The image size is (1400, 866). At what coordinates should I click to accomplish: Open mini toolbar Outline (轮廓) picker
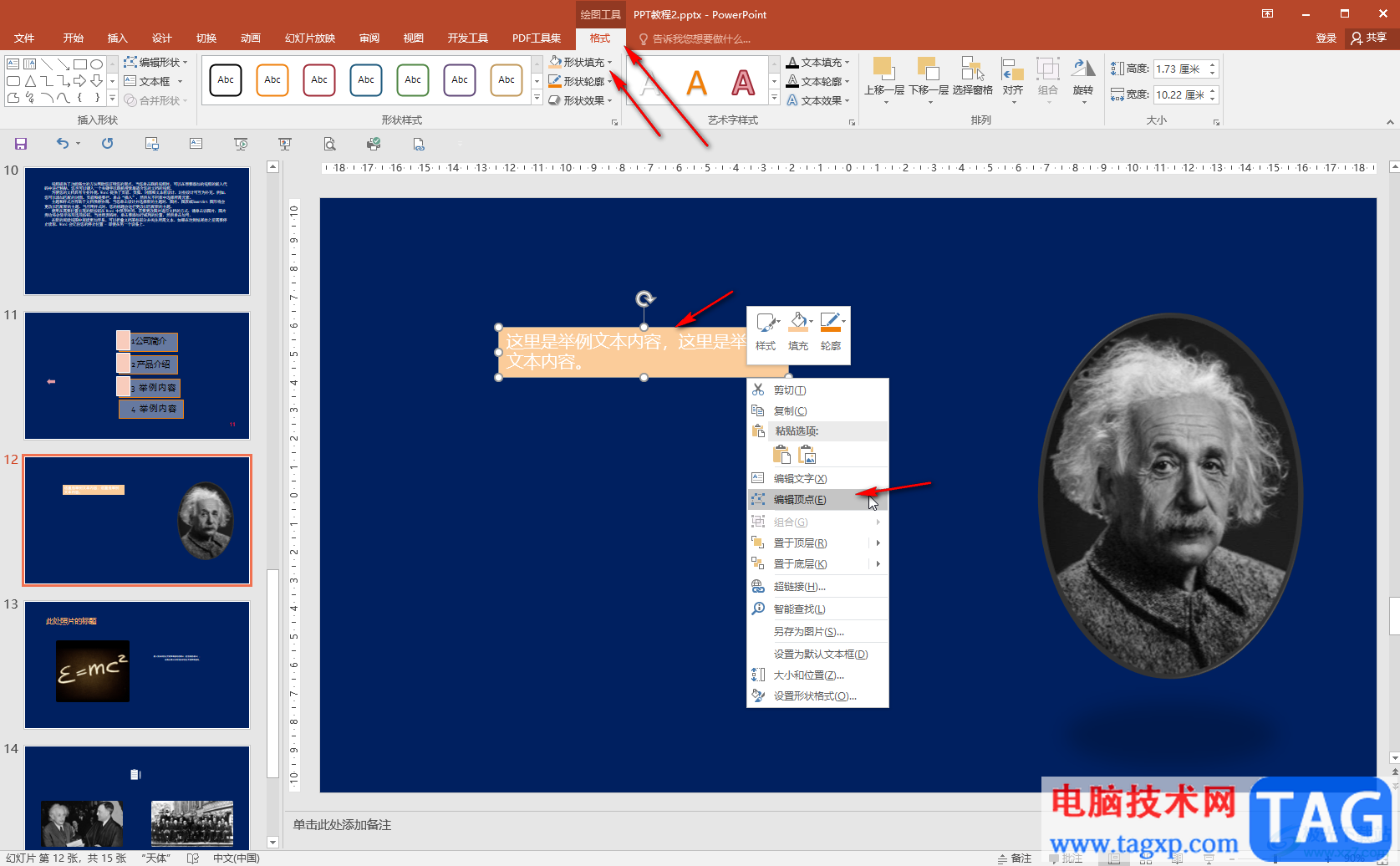pos(831,332)
